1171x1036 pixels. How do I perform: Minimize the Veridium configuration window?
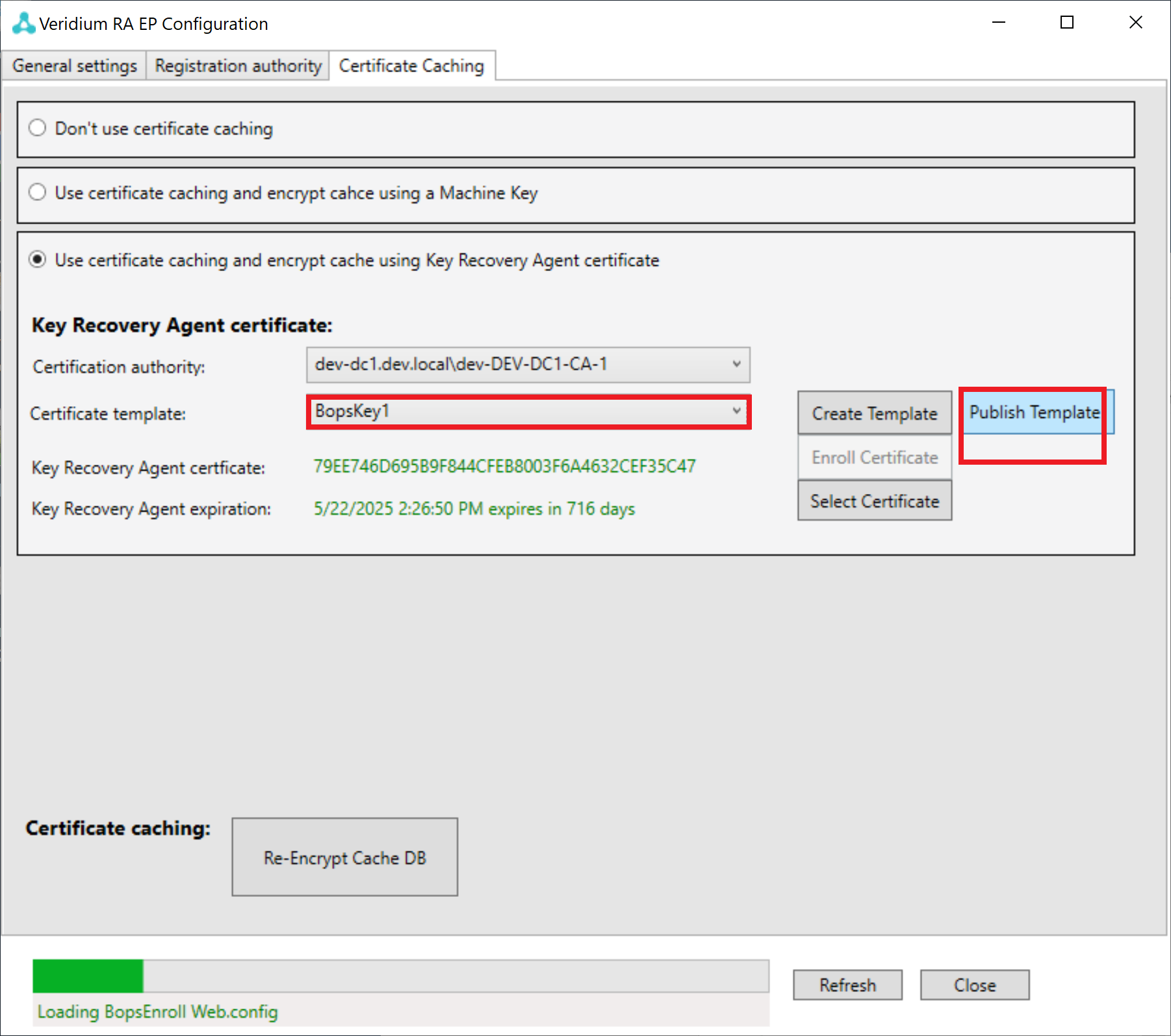(x=999, y=23)
